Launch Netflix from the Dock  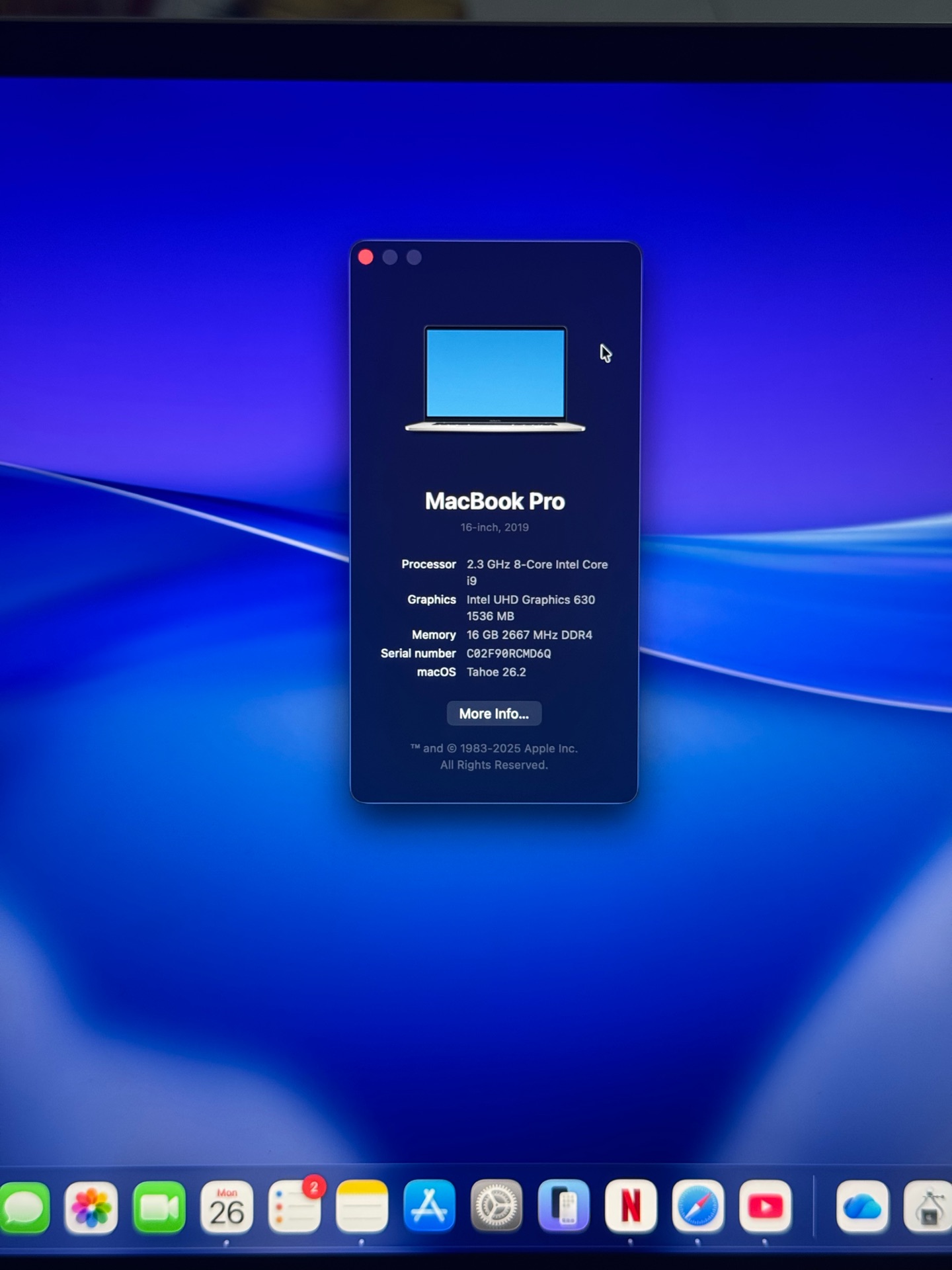pos(631,1206)
